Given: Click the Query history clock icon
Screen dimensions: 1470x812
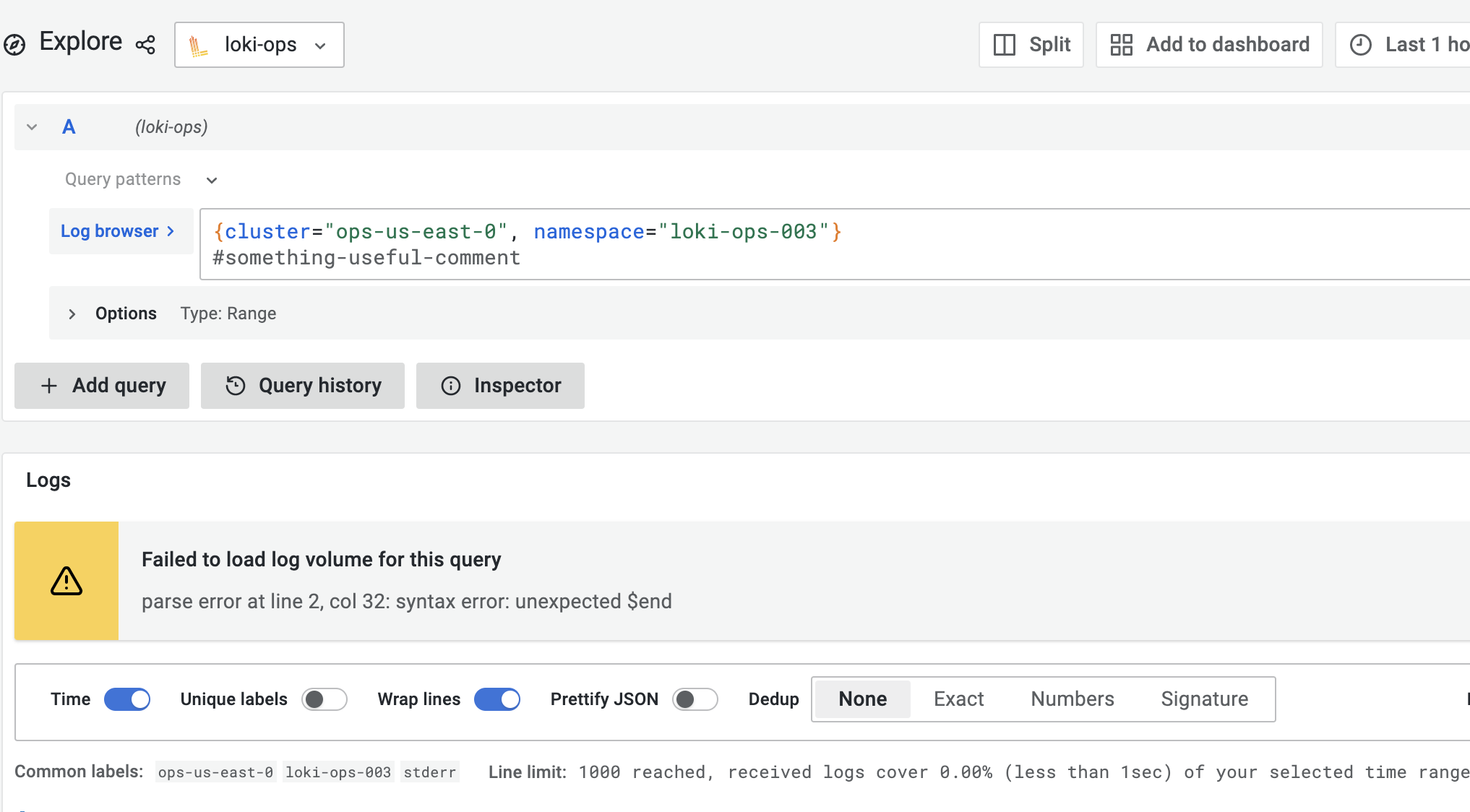Looking at the screenshot, I should click(234, 385).
